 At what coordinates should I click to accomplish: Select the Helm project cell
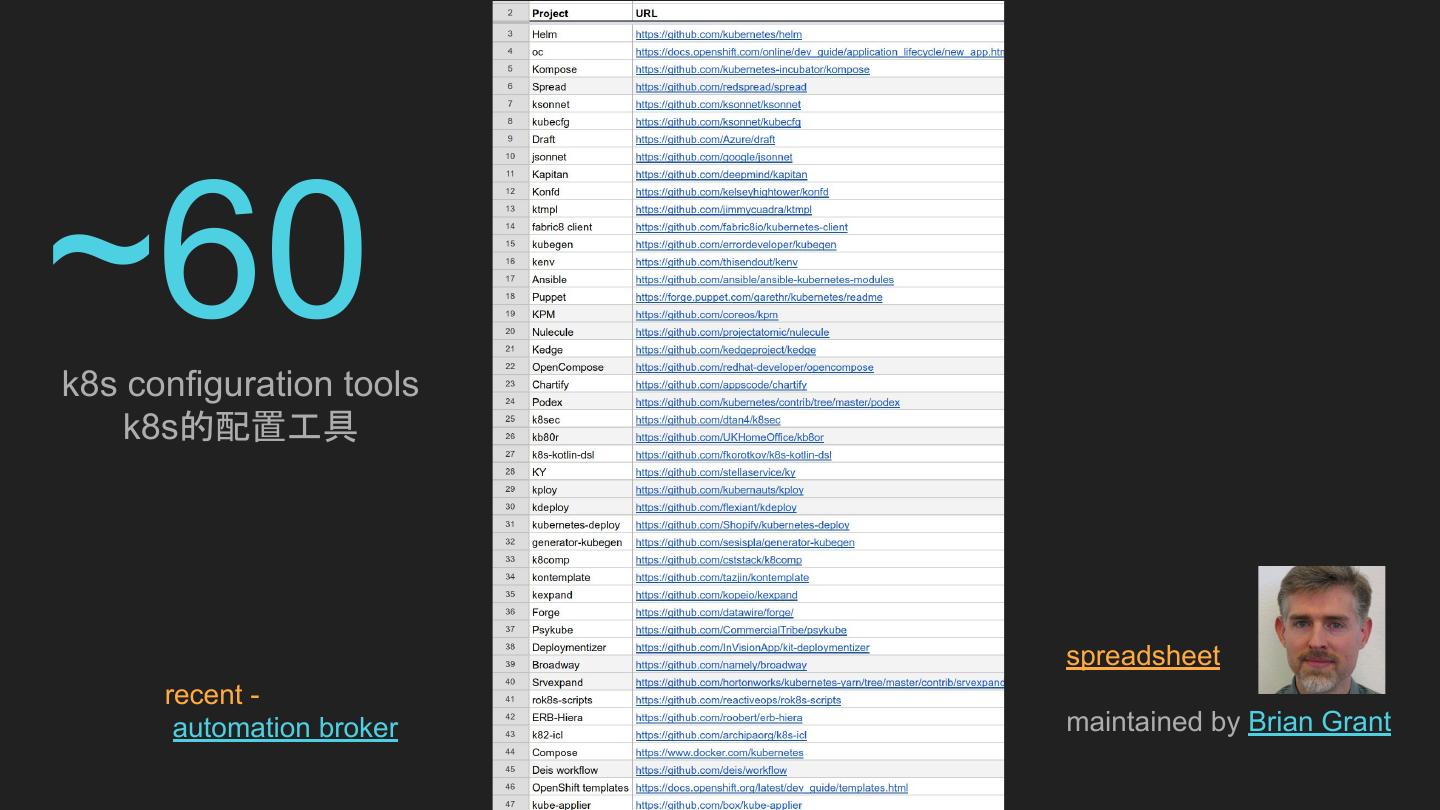(x=581, y=34)
